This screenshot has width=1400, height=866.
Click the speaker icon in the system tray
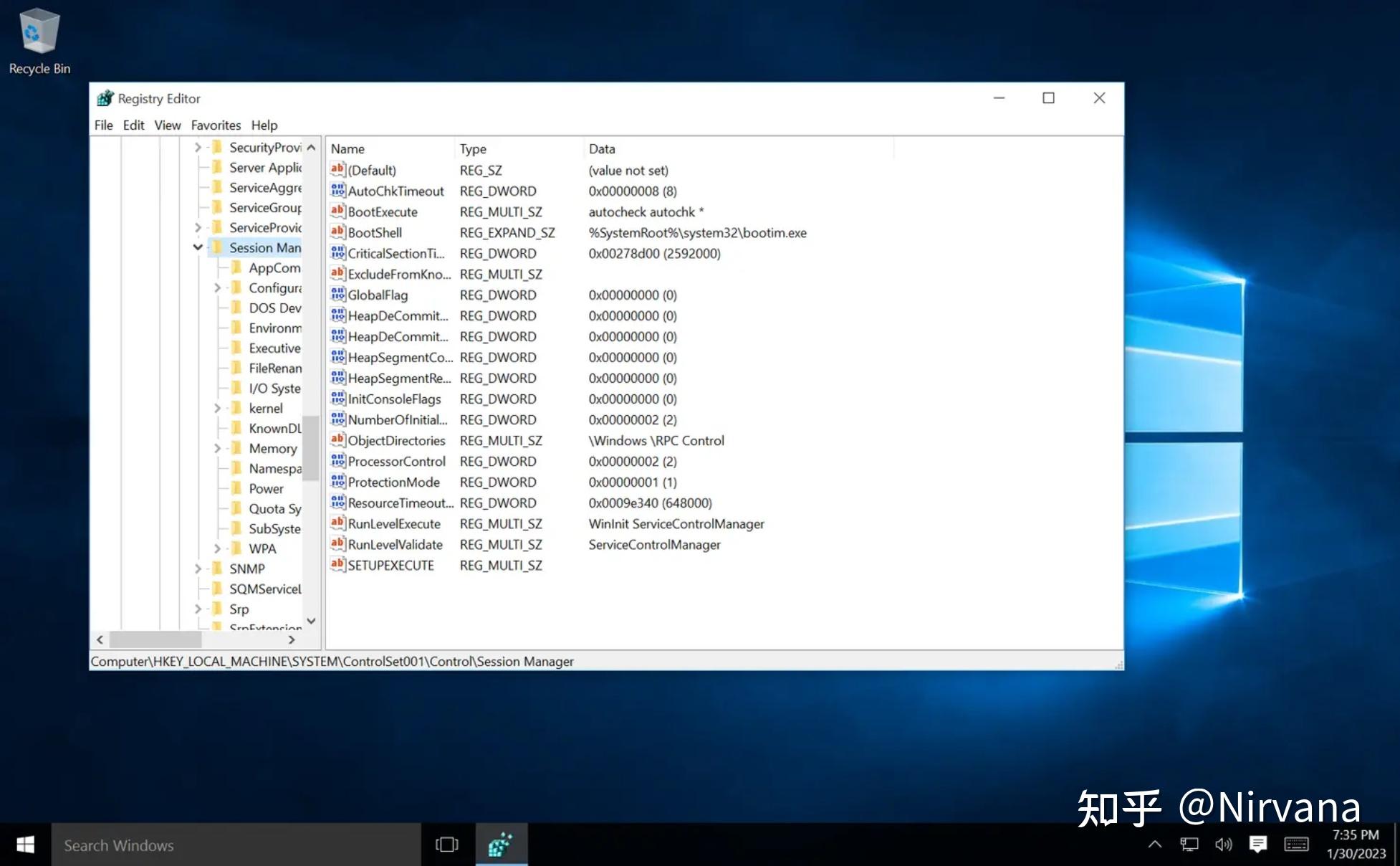1223,844
